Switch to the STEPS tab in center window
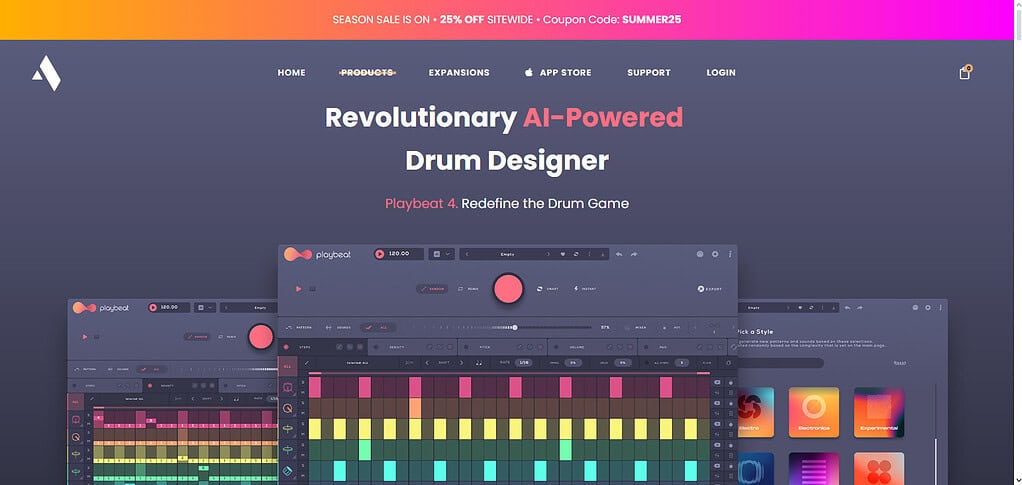 tap(323, 347)
